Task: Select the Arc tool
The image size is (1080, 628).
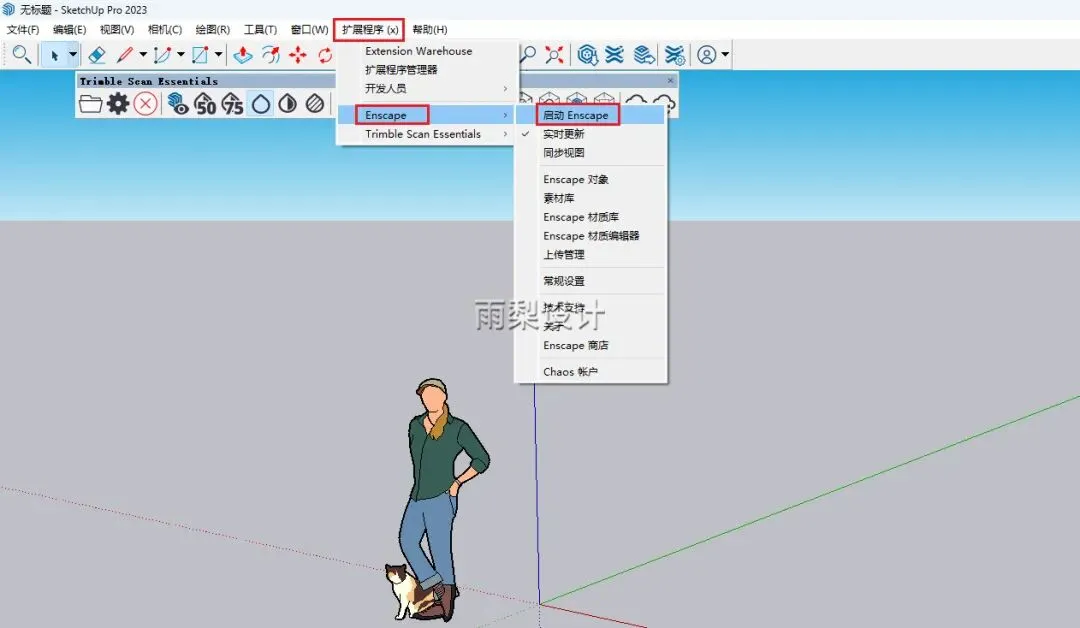Action: (x=163, y=55)
